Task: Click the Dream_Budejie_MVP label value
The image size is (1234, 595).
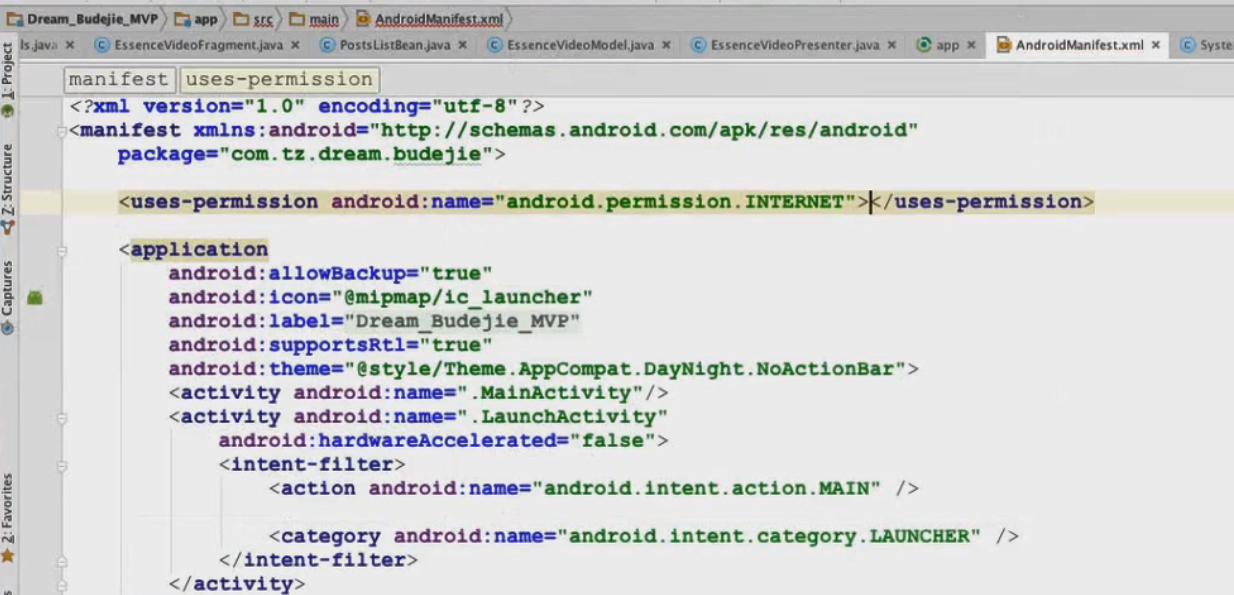Action: tap(463, 321)
